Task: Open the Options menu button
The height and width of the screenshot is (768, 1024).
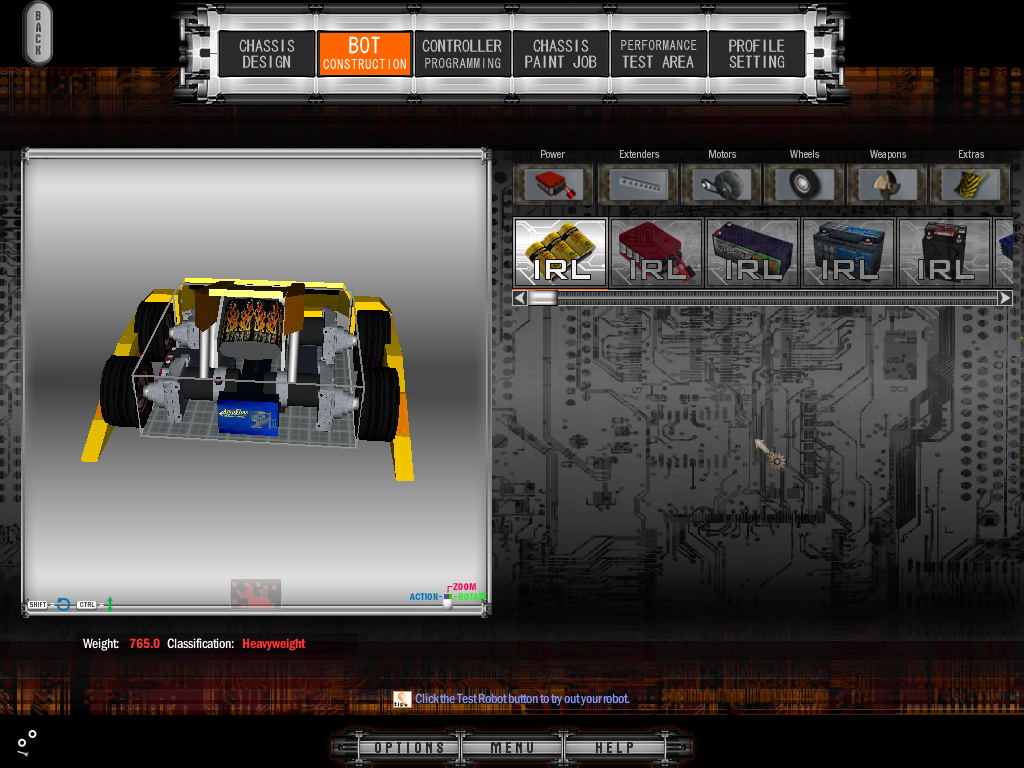Action: (409, 747)
